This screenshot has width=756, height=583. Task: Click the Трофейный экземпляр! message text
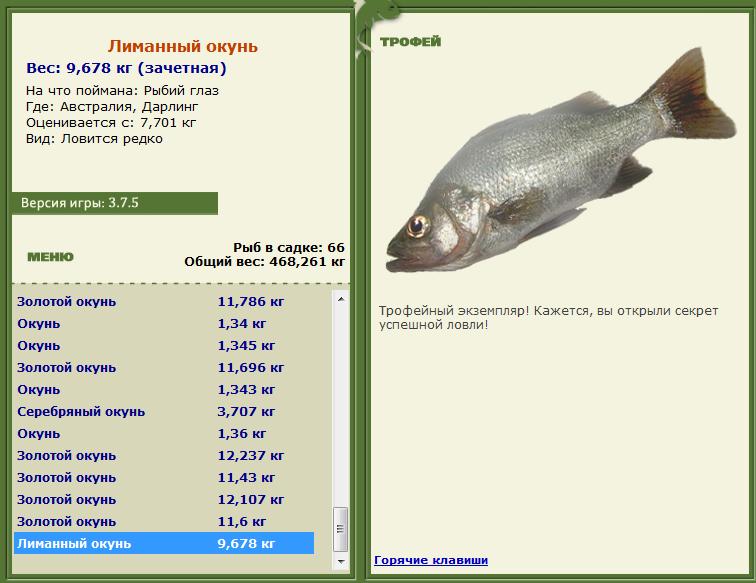pos(549,317)
